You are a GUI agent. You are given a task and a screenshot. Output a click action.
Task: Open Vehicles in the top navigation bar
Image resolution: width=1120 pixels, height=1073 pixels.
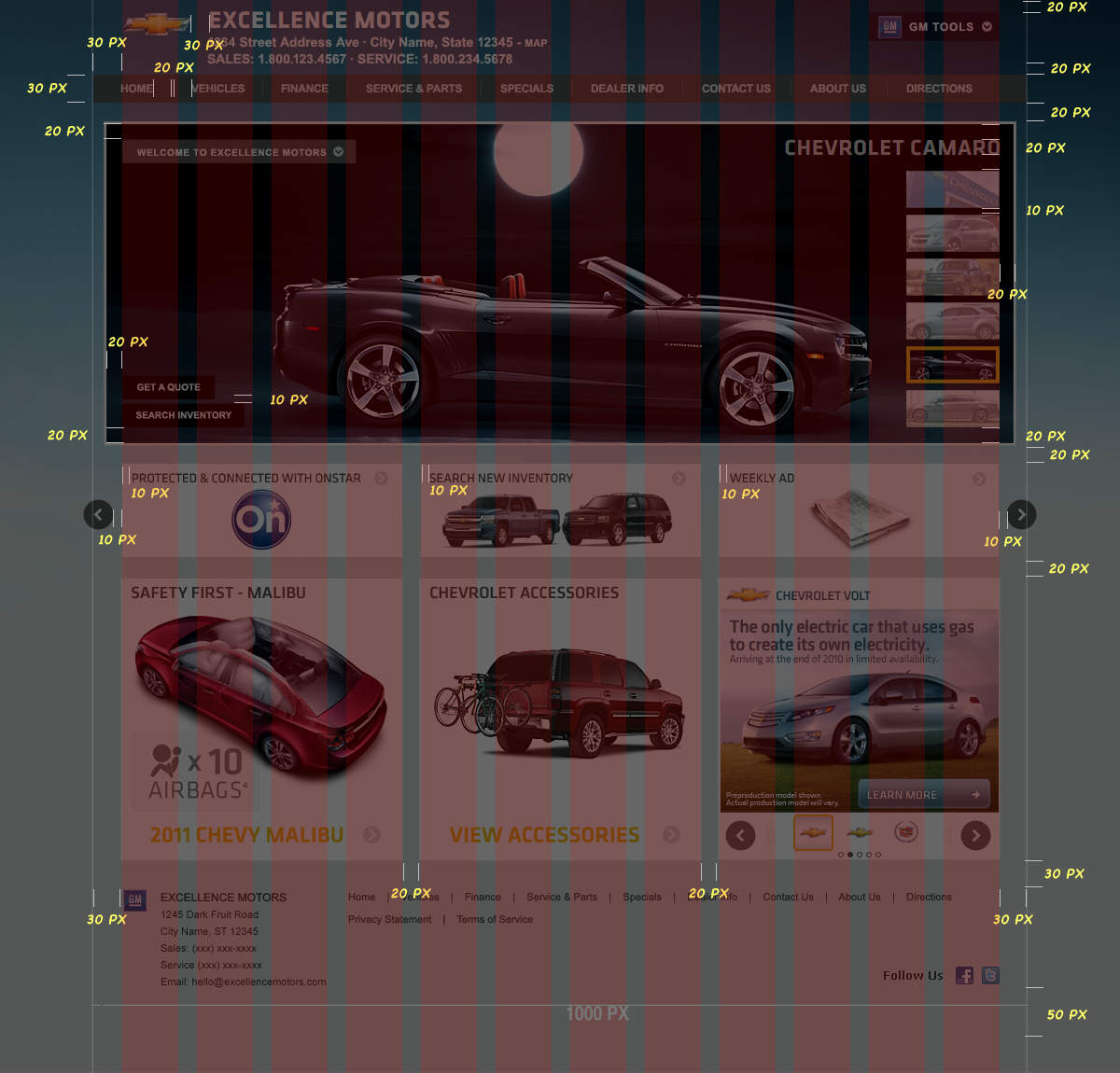pos(218,89)
